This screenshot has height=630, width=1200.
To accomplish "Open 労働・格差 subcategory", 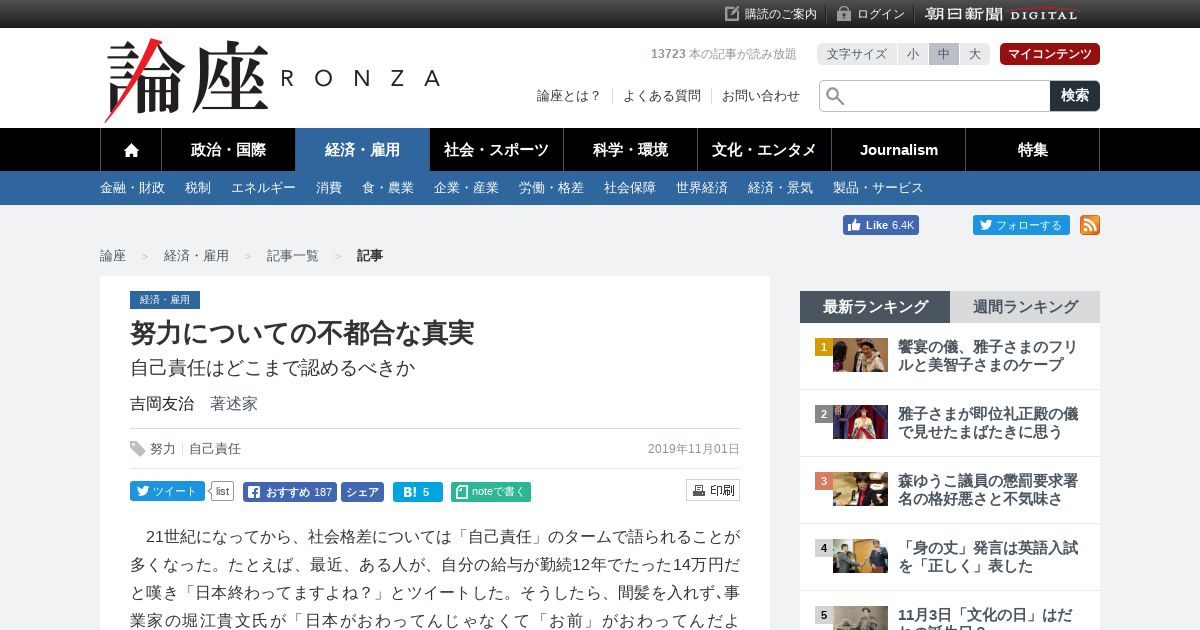I will click(x=551, y=188).
